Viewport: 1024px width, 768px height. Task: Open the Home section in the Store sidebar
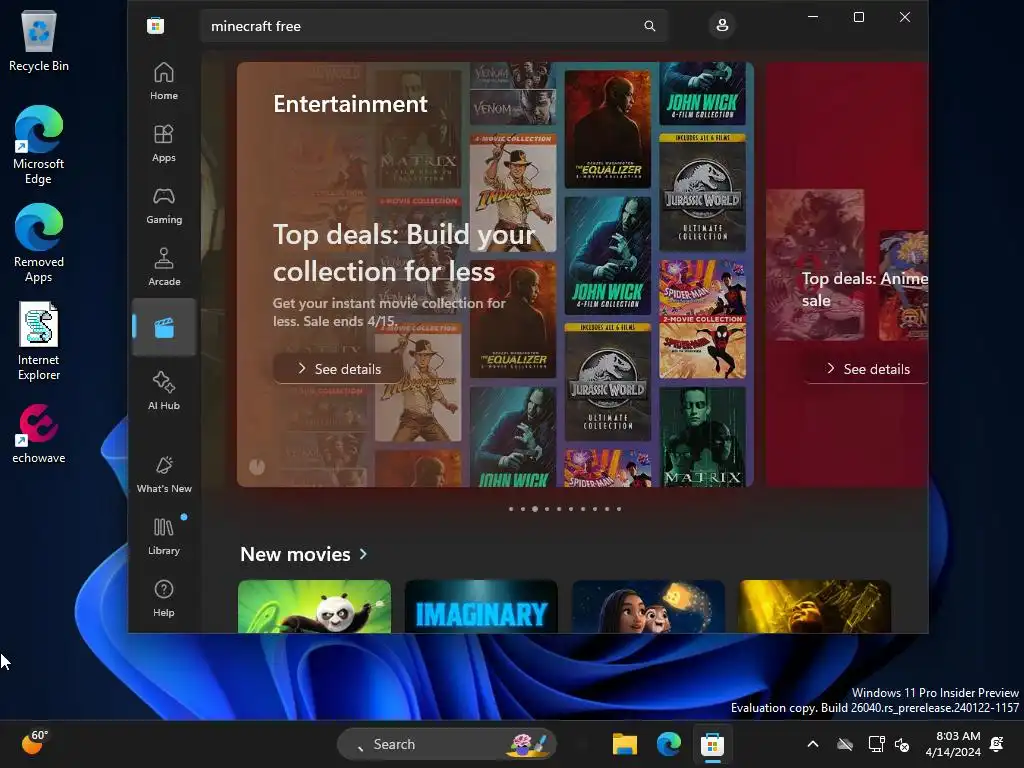pos(164,81)
